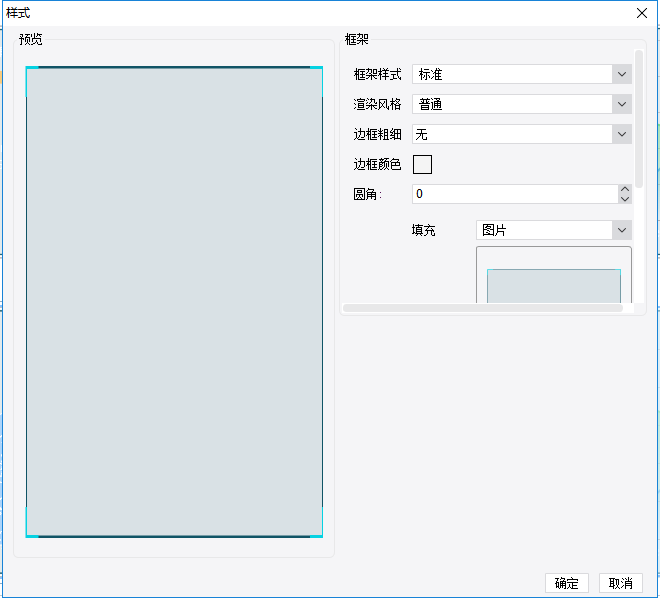Click the 框架 group title

[357, 39]
